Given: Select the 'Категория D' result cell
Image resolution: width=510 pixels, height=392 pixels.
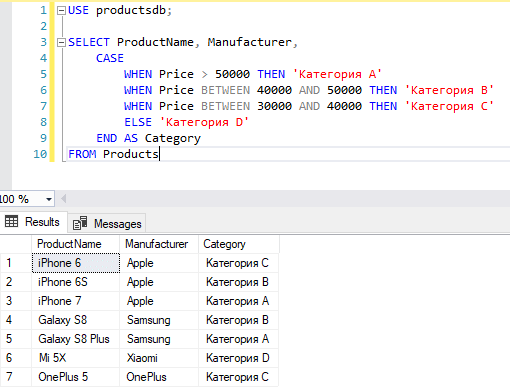Looking at the screenshot, I should [239, 358].
